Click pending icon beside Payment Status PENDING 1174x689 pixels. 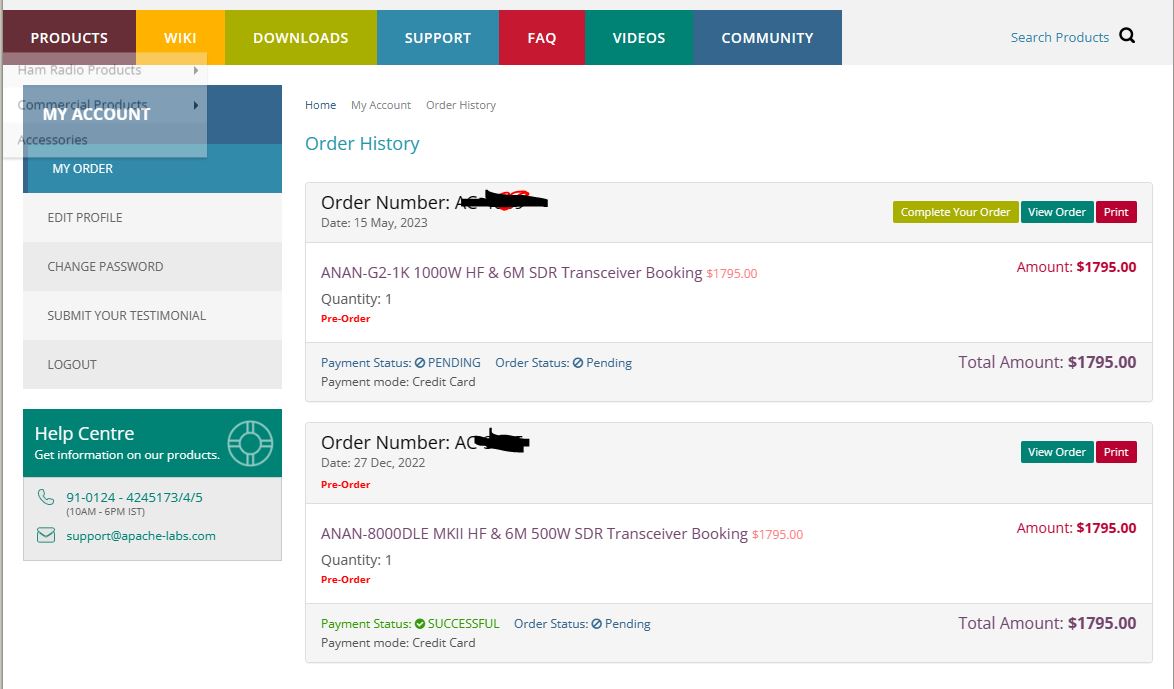pos(420,362)
